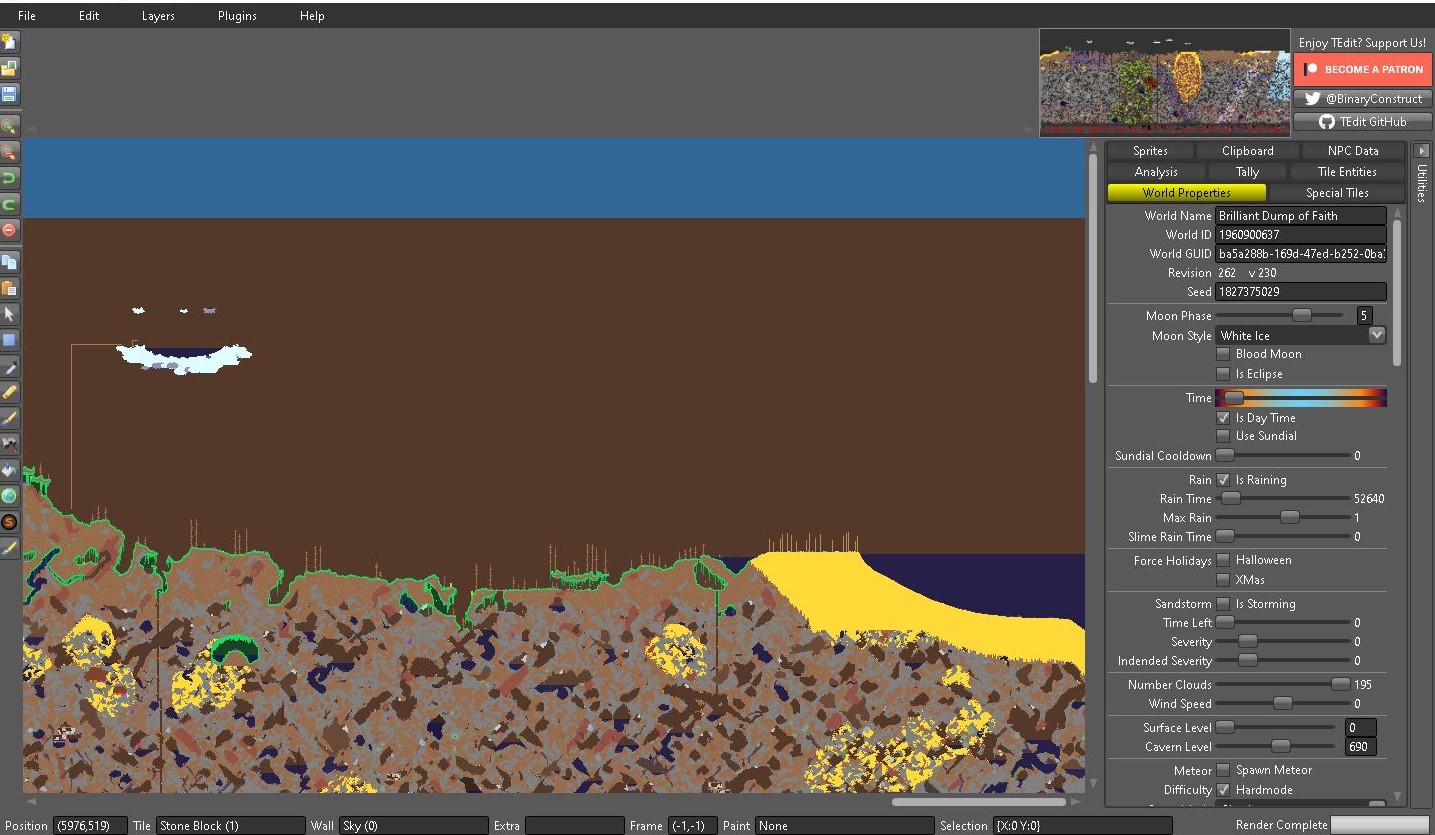The image size is (1435, 835).
Task: Toggle the Is Raining checkbox
Action: 1222,479
